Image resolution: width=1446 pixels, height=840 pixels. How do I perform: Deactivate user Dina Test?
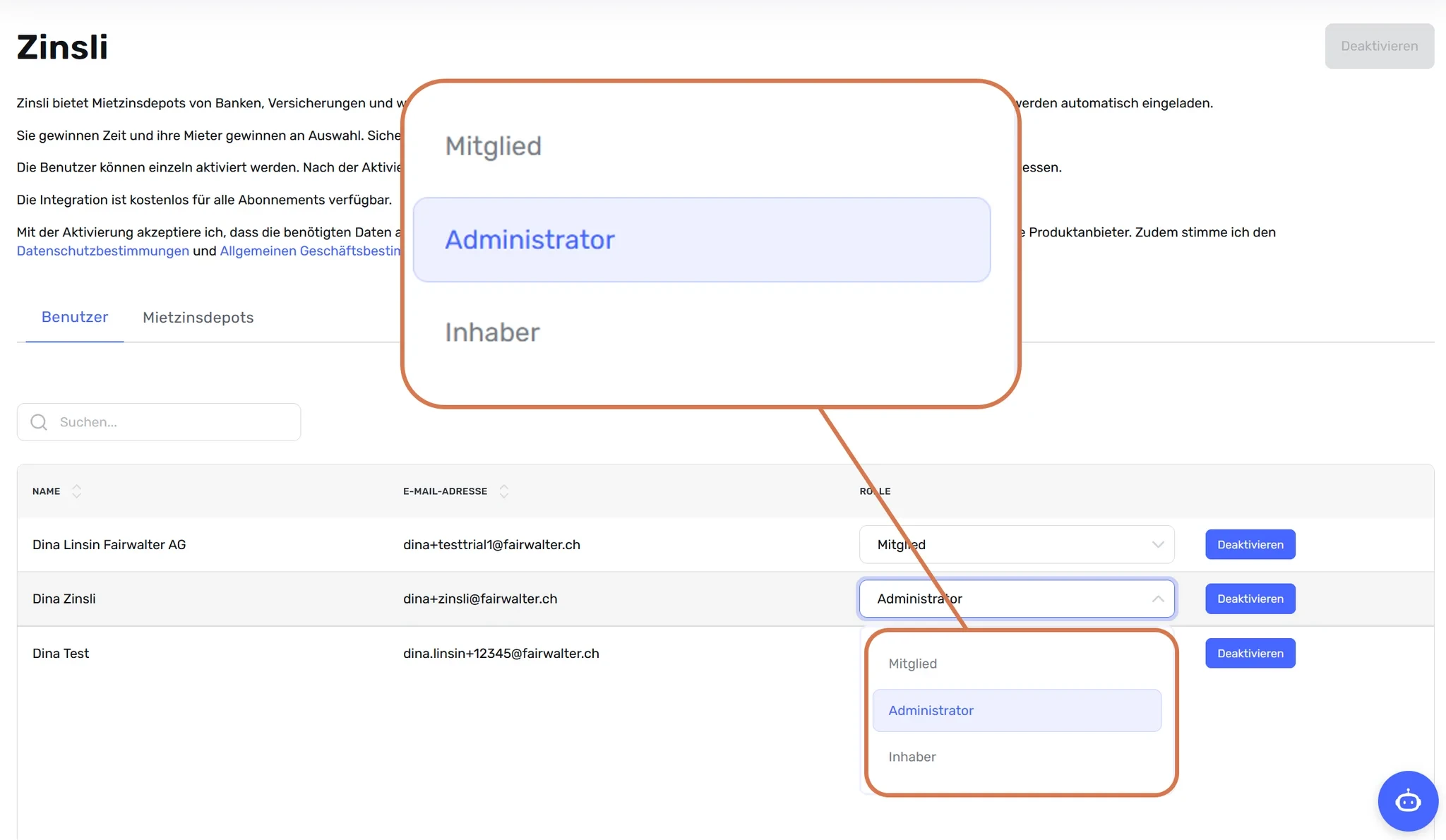point(1250,653)
